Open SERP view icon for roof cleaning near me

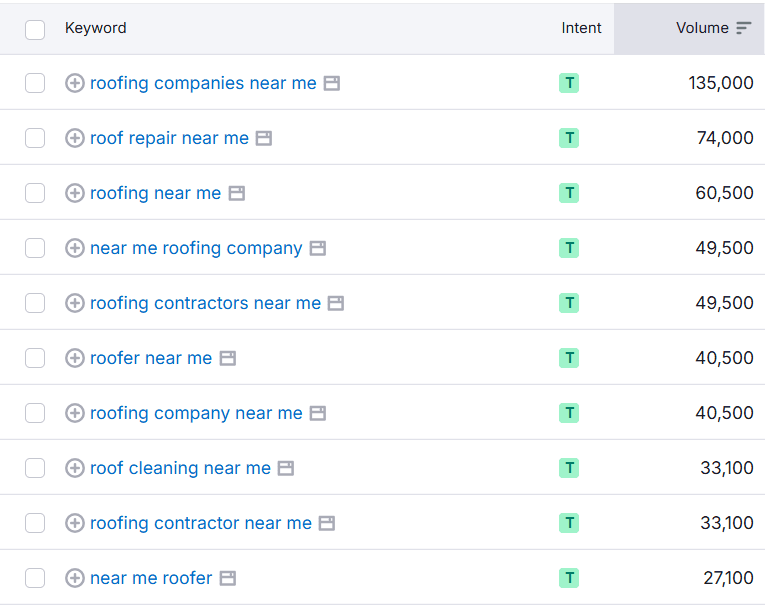pos(285,468)
